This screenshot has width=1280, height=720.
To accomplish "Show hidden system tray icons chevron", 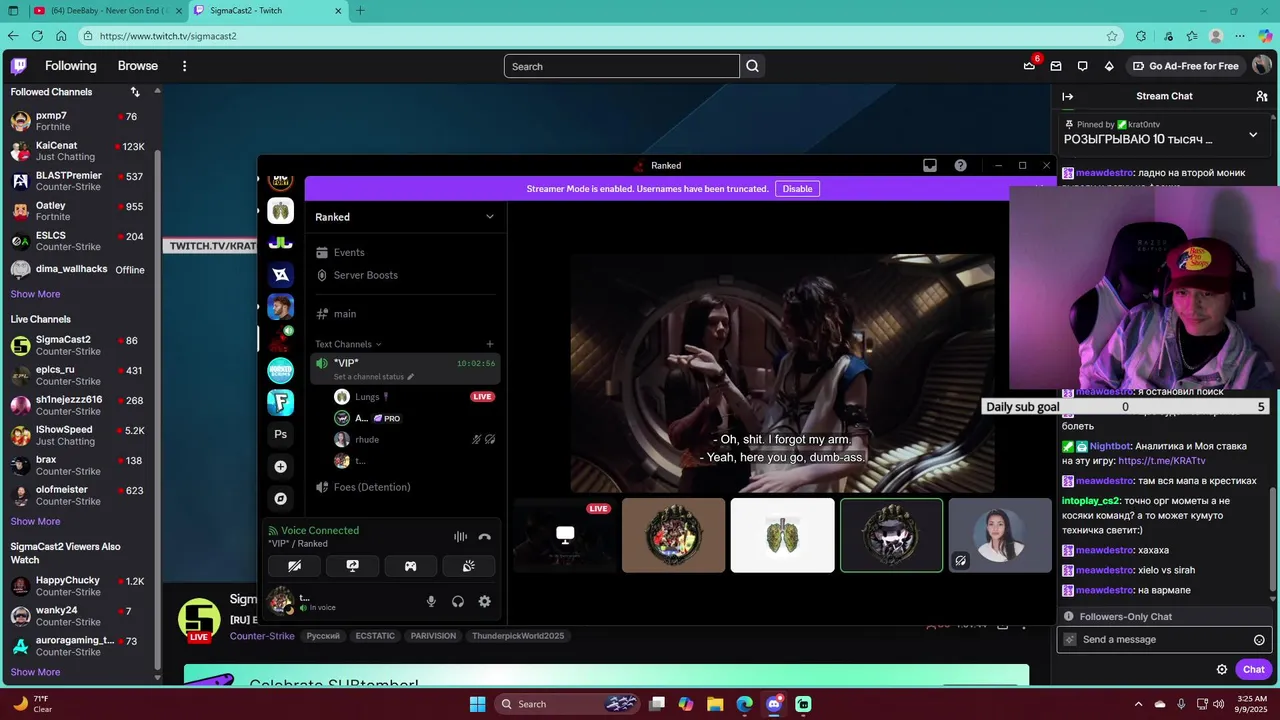I will 1138,704.
